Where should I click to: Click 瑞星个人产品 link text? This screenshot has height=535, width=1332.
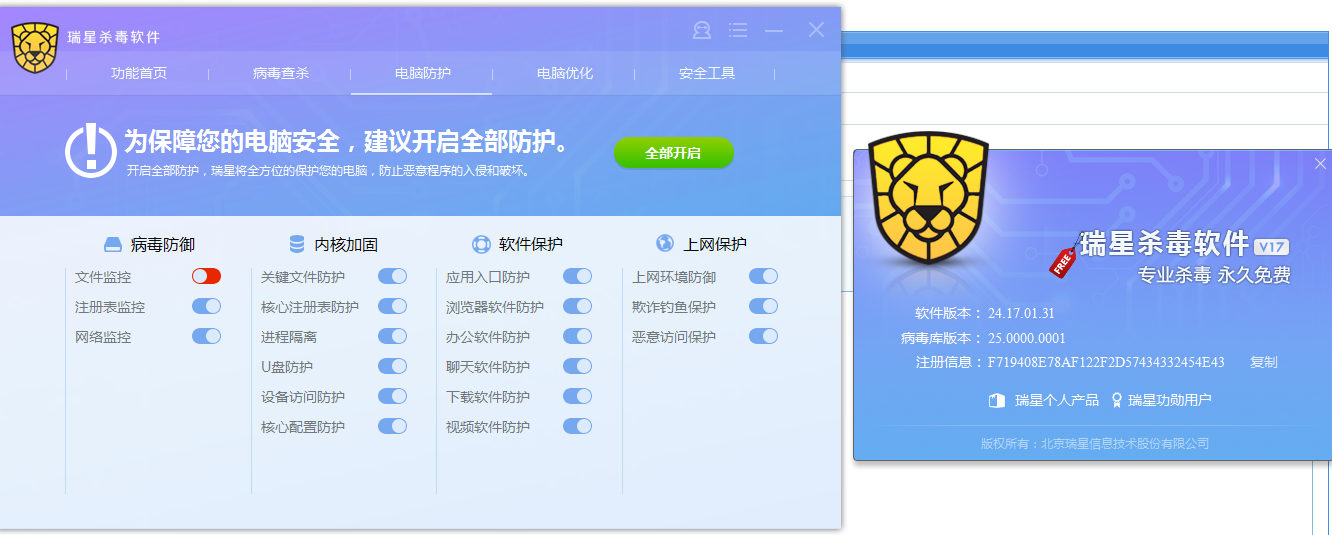pos(1057,400)
